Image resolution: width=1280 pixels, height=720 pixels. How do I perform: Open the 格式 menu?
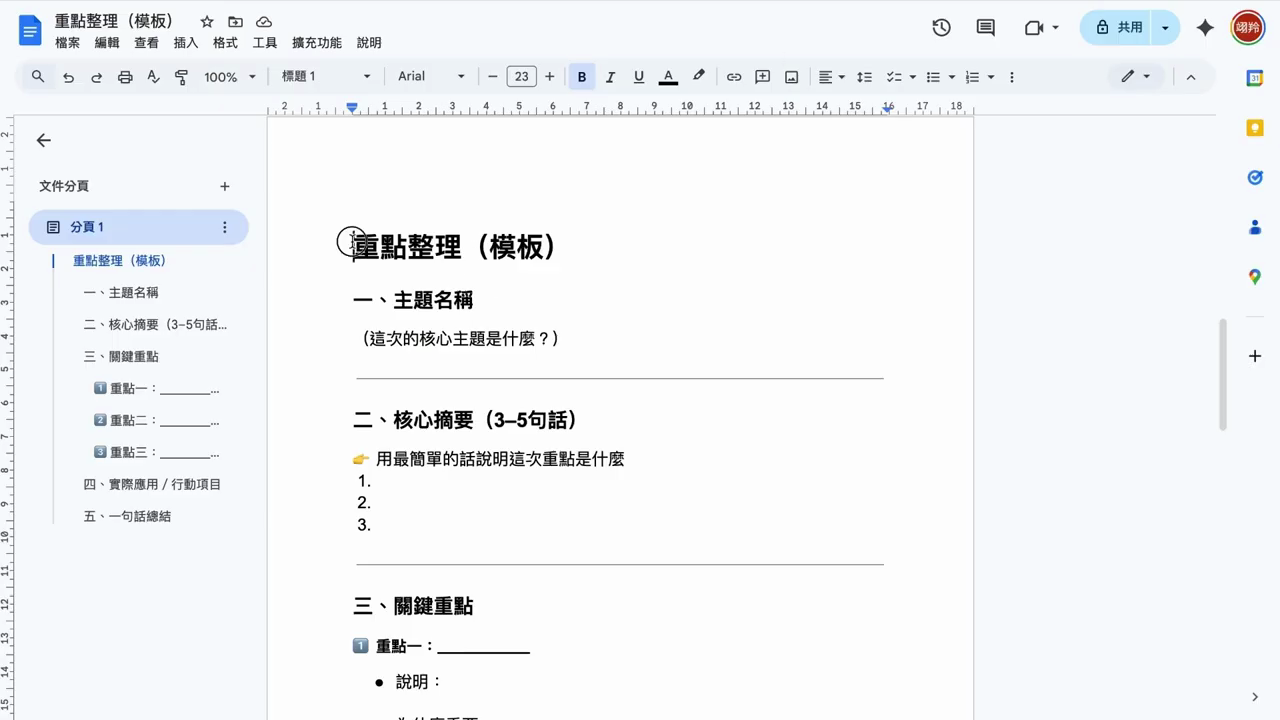point(226,43)
